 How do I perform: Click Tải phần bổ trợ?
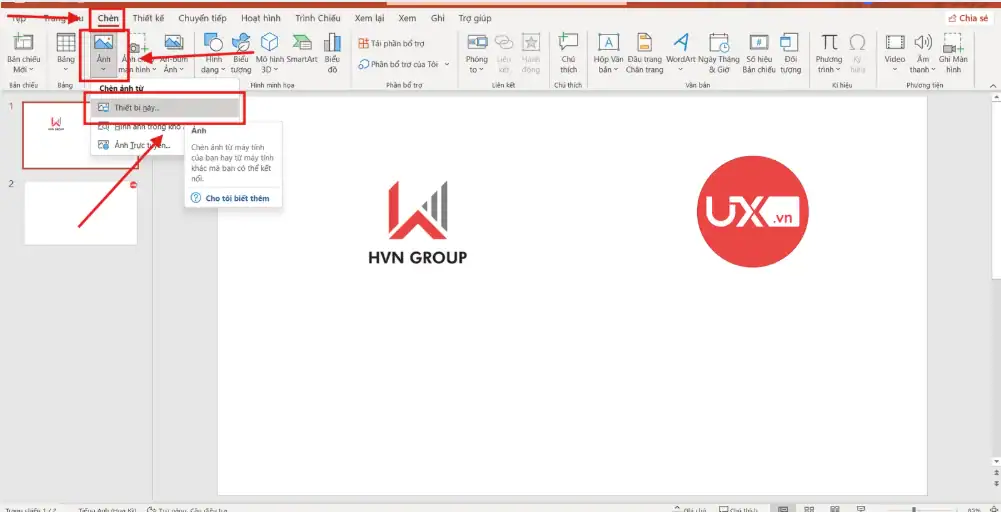[391, 43]
